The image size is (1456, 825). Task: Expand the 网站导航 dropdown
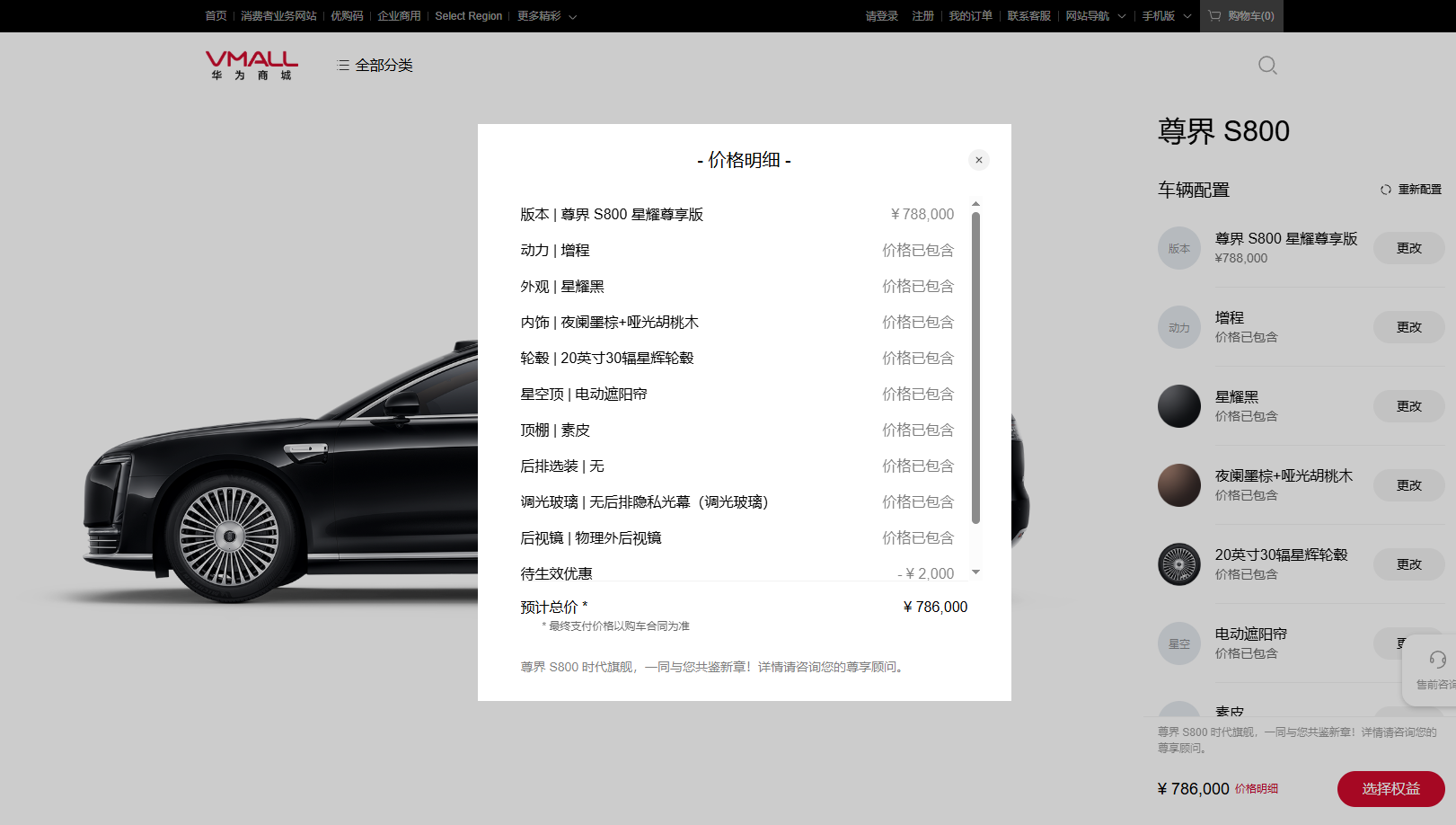point(1095,16)
